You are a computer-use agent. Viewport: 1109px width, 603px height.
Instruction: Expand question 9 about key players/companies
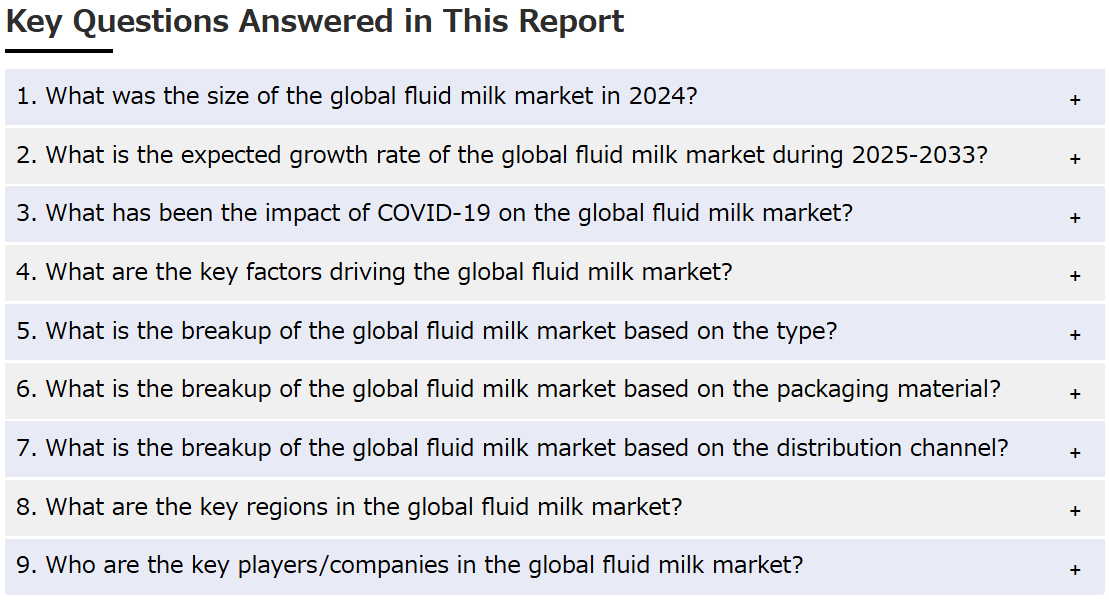554,566
